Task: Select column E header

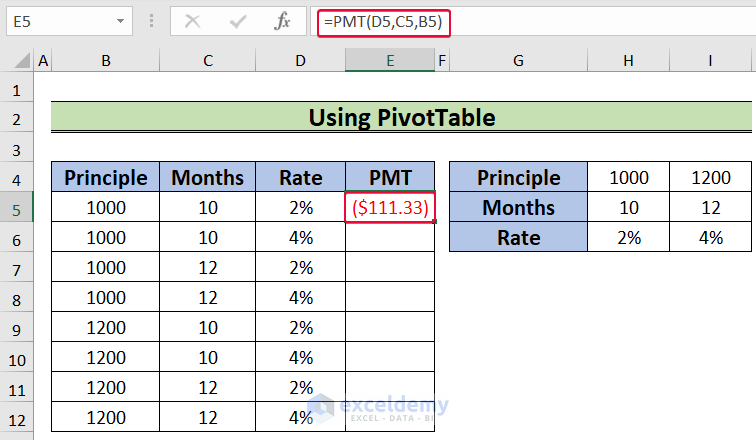Action: (x=390, y=62)
